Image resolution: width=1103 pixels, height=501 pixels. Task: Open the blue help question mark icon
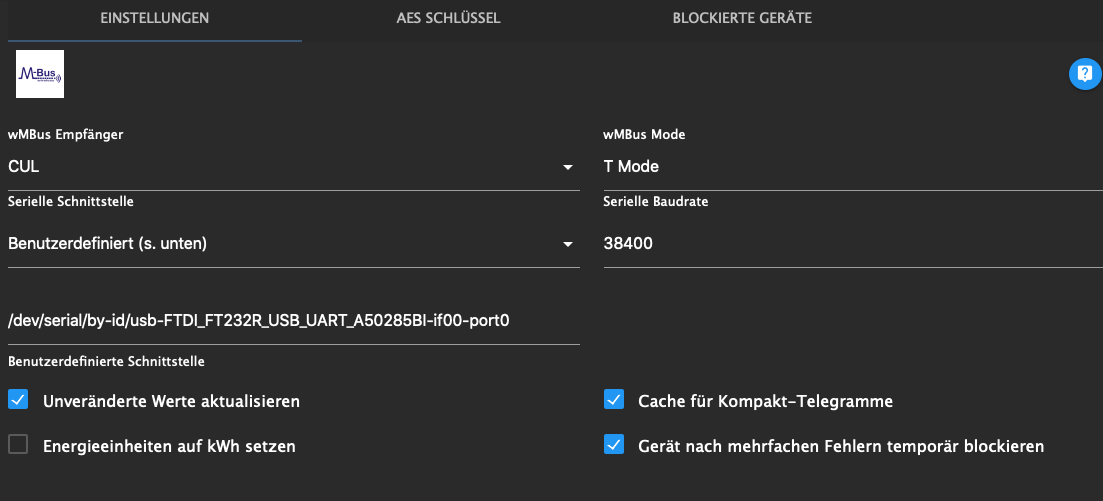click(1084, 74)
